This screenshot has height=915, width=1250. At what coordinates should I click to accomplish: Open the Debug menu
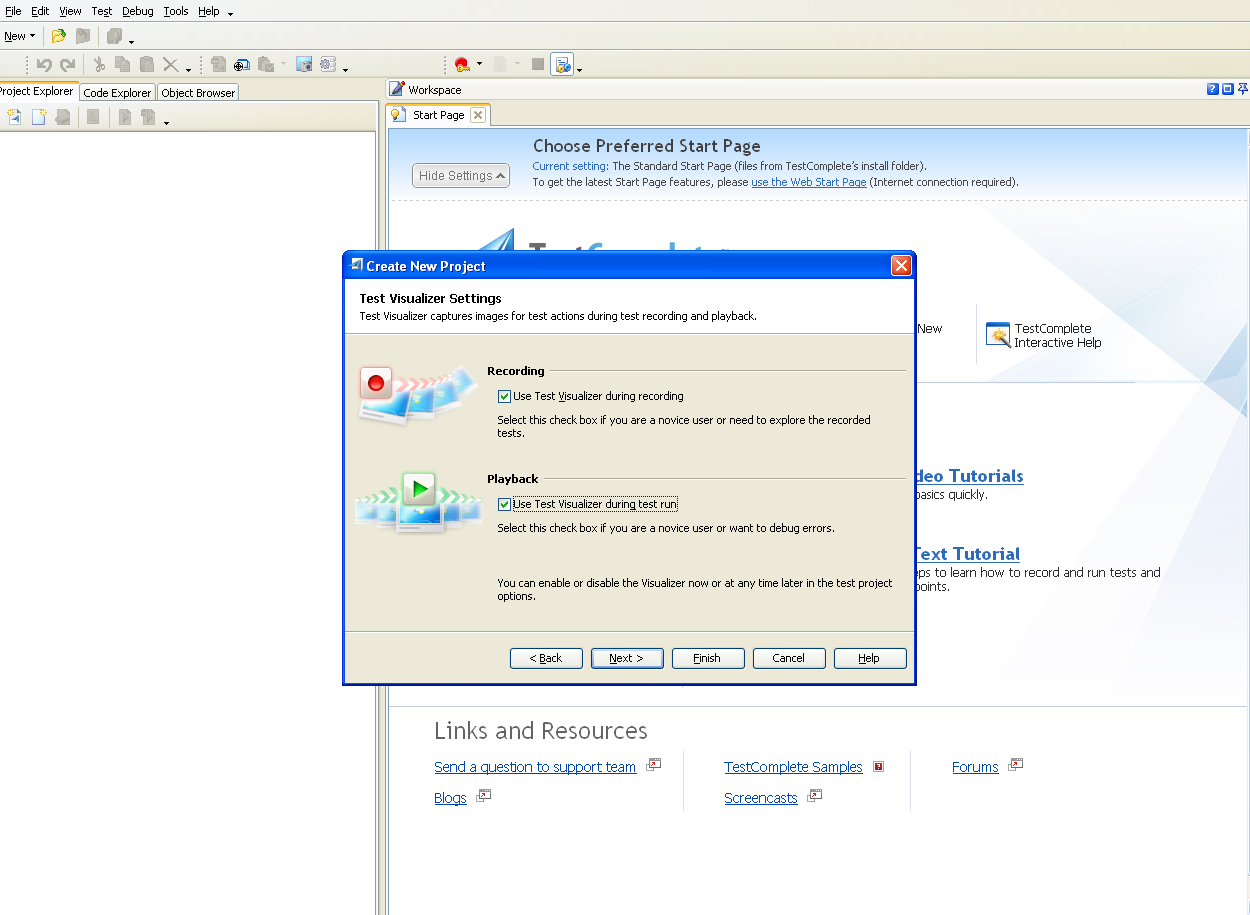click(x=137, y=11)
